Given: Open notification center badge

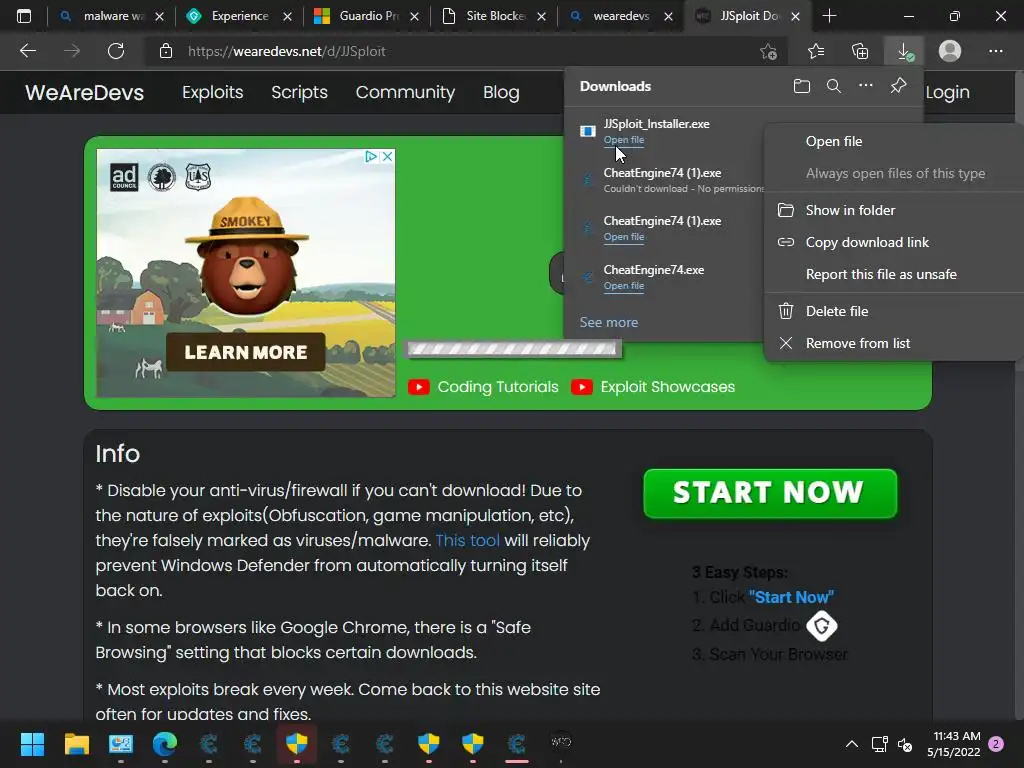Looking at the screenshot, I should coord(996,744).
